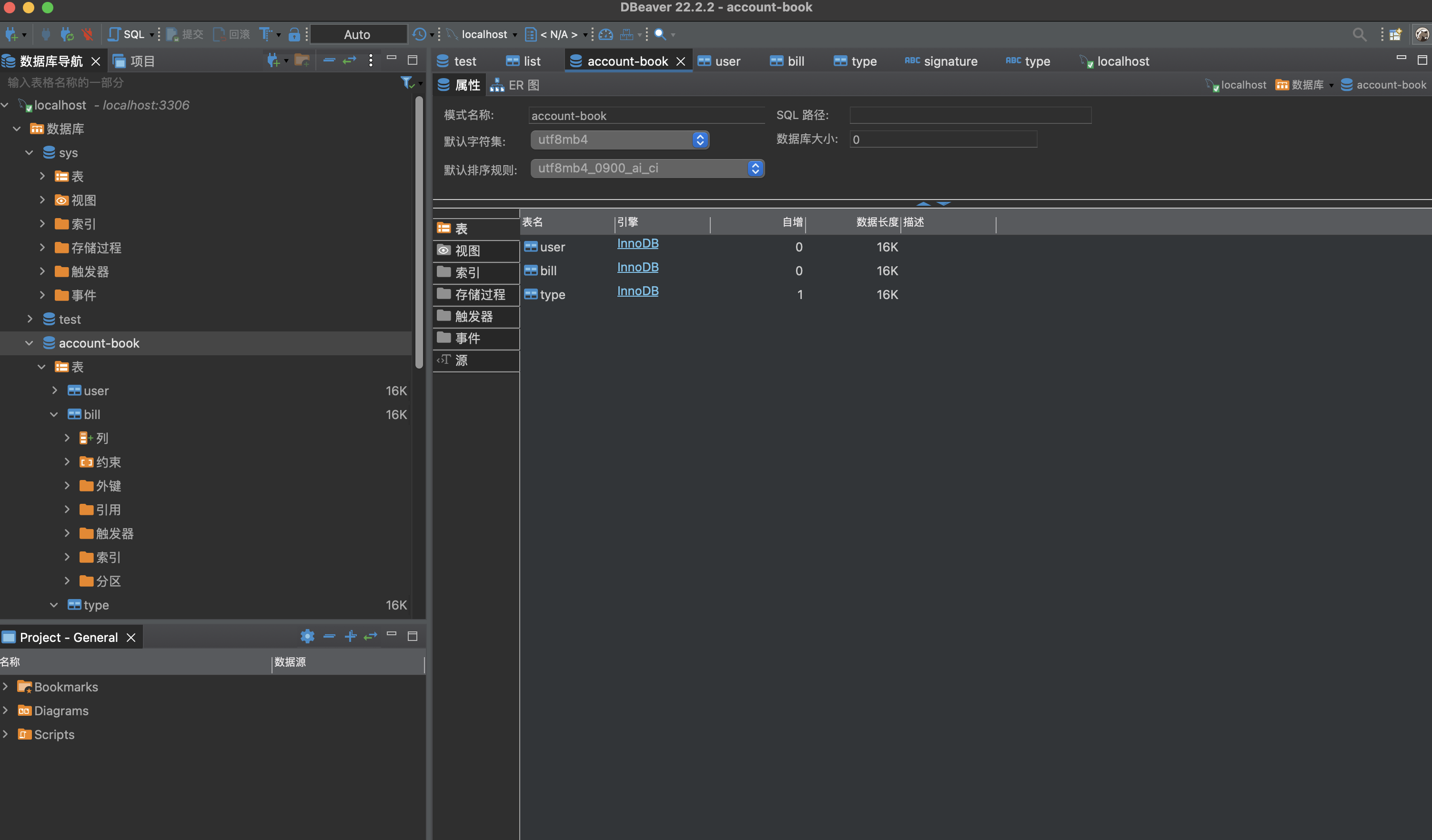Click navigator new connection plug icon
Screen dimensions: 1432x840
273,60
